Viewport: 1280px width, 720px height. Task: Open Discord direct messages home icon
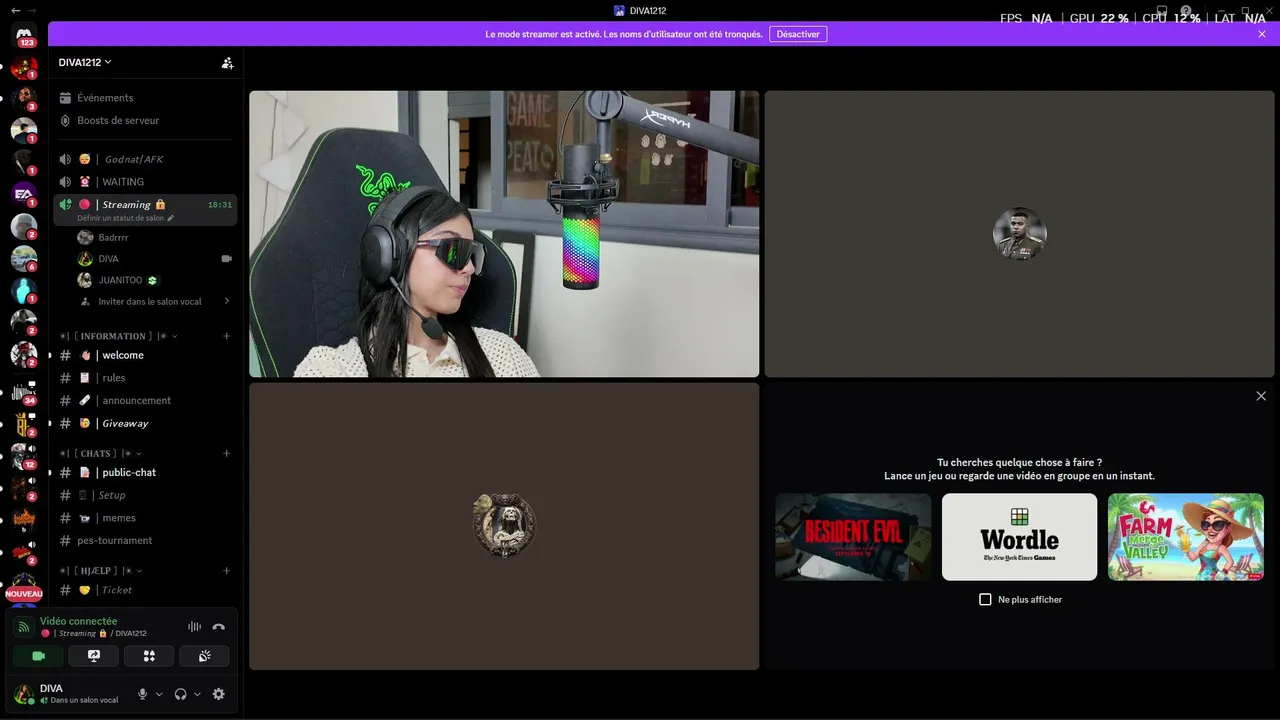tap(24, 36)
